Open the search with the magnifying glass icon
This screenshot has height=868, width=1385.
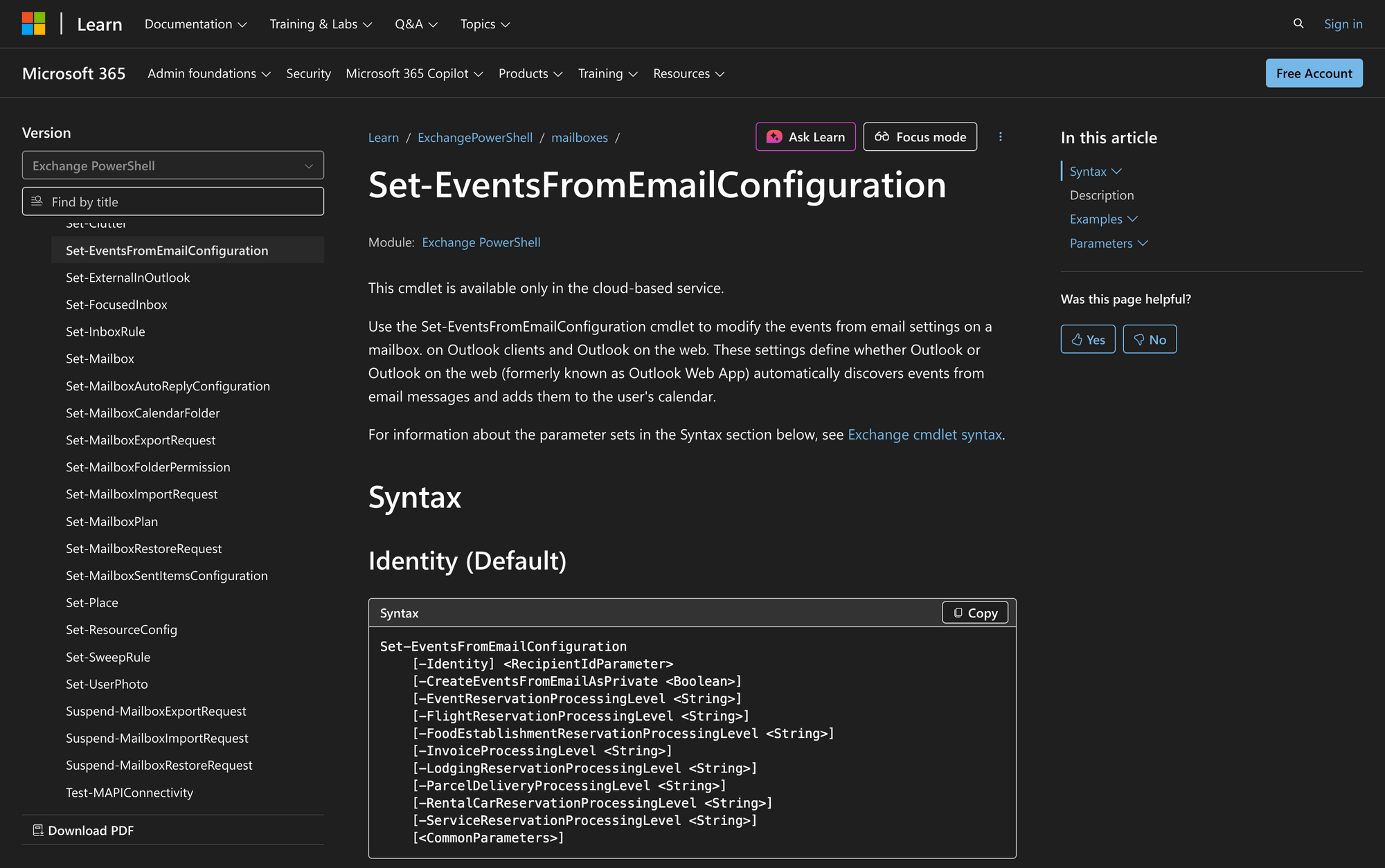point(1297,24)
